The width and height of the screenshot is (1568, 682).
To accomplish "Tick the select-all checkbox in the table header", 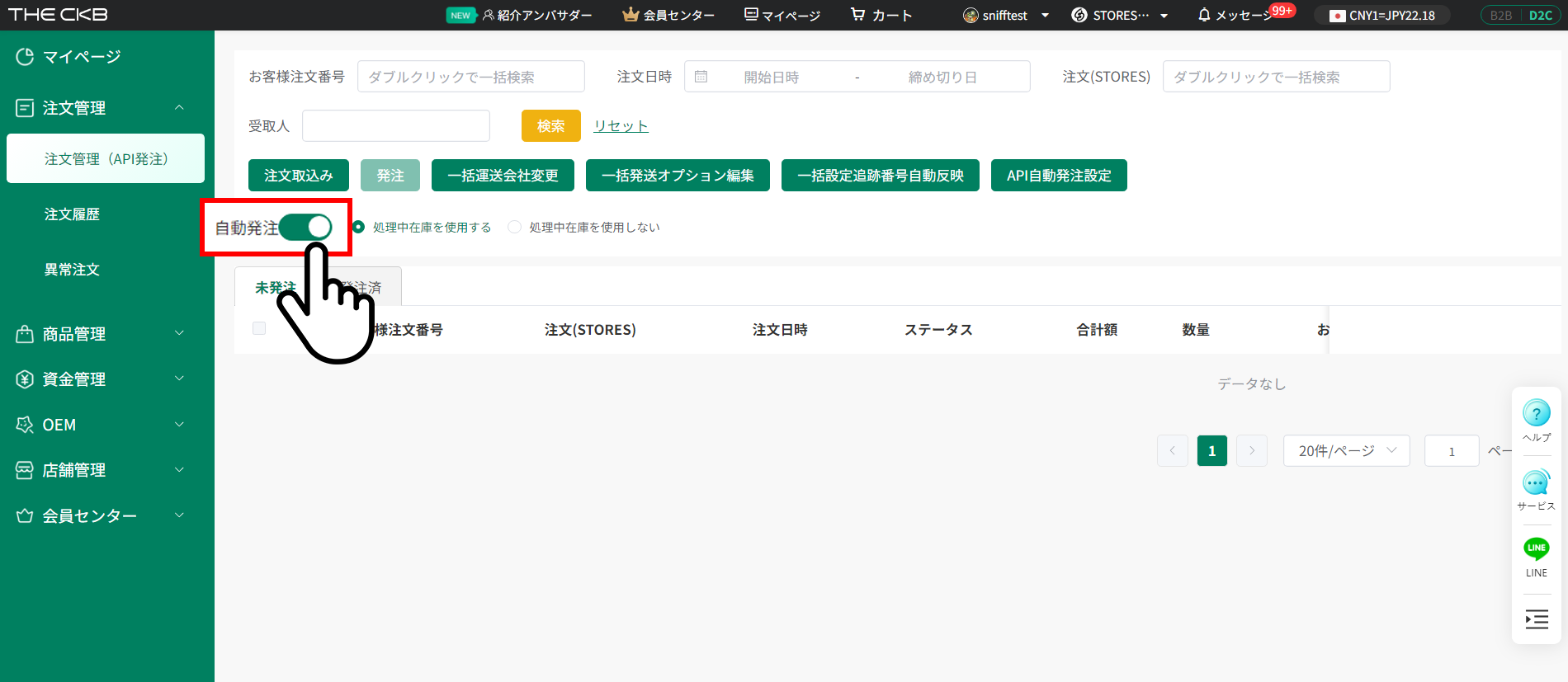I will click(x=259, y=328).
